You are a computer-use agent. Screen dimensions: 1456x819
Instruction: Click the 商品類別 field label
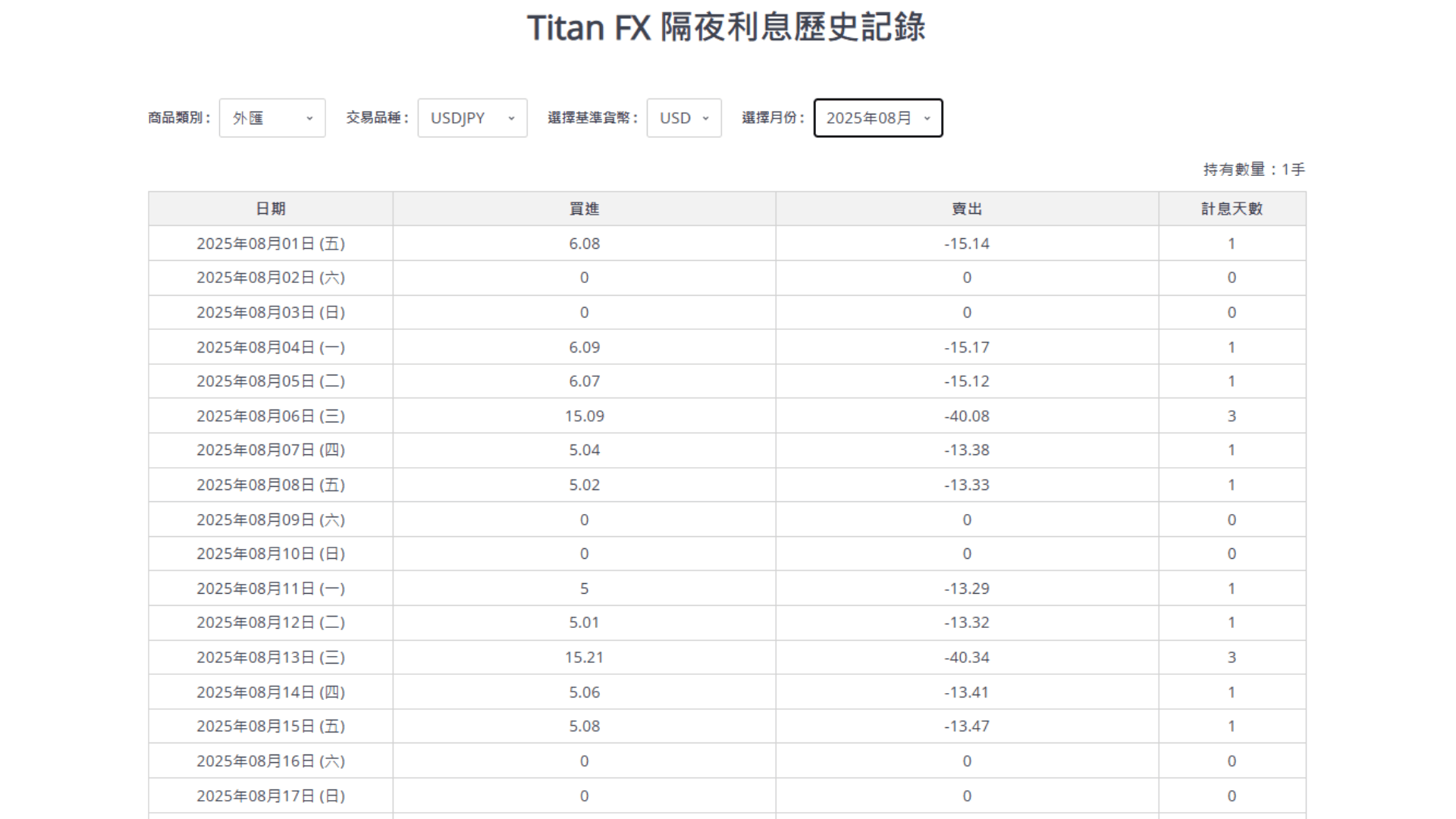[178, 118]
